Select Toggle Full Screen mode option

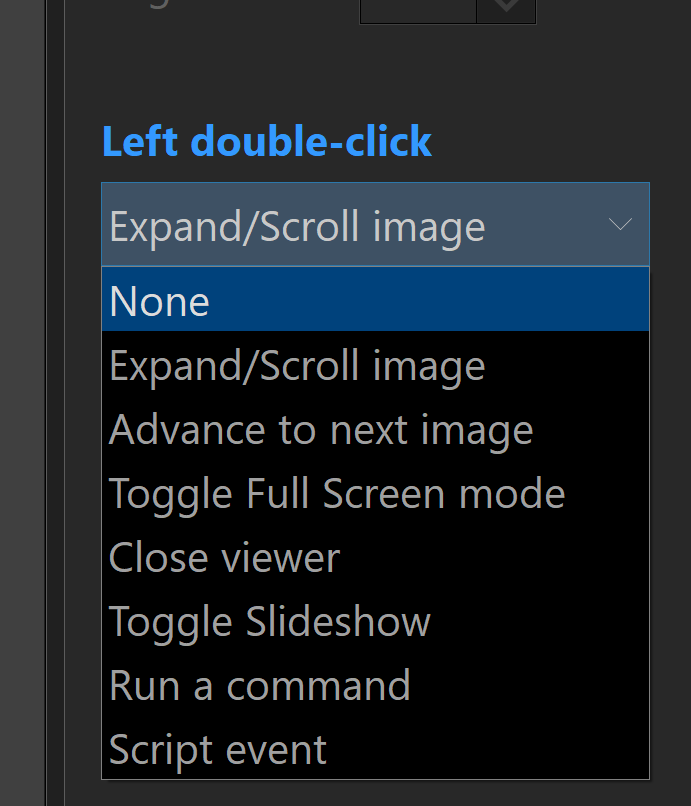(x=375, y=494)
